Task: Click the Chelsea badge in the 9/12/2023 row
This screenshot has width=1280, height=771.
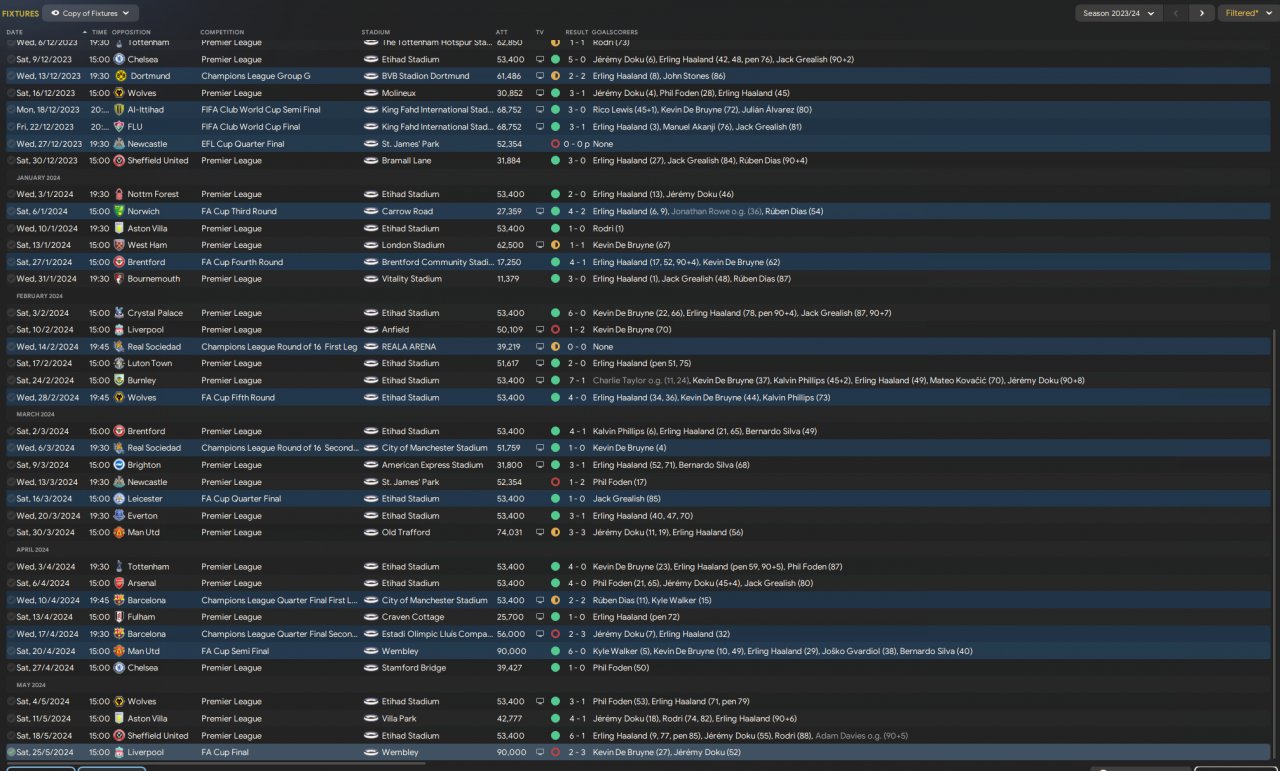Action: pos(119,59)
